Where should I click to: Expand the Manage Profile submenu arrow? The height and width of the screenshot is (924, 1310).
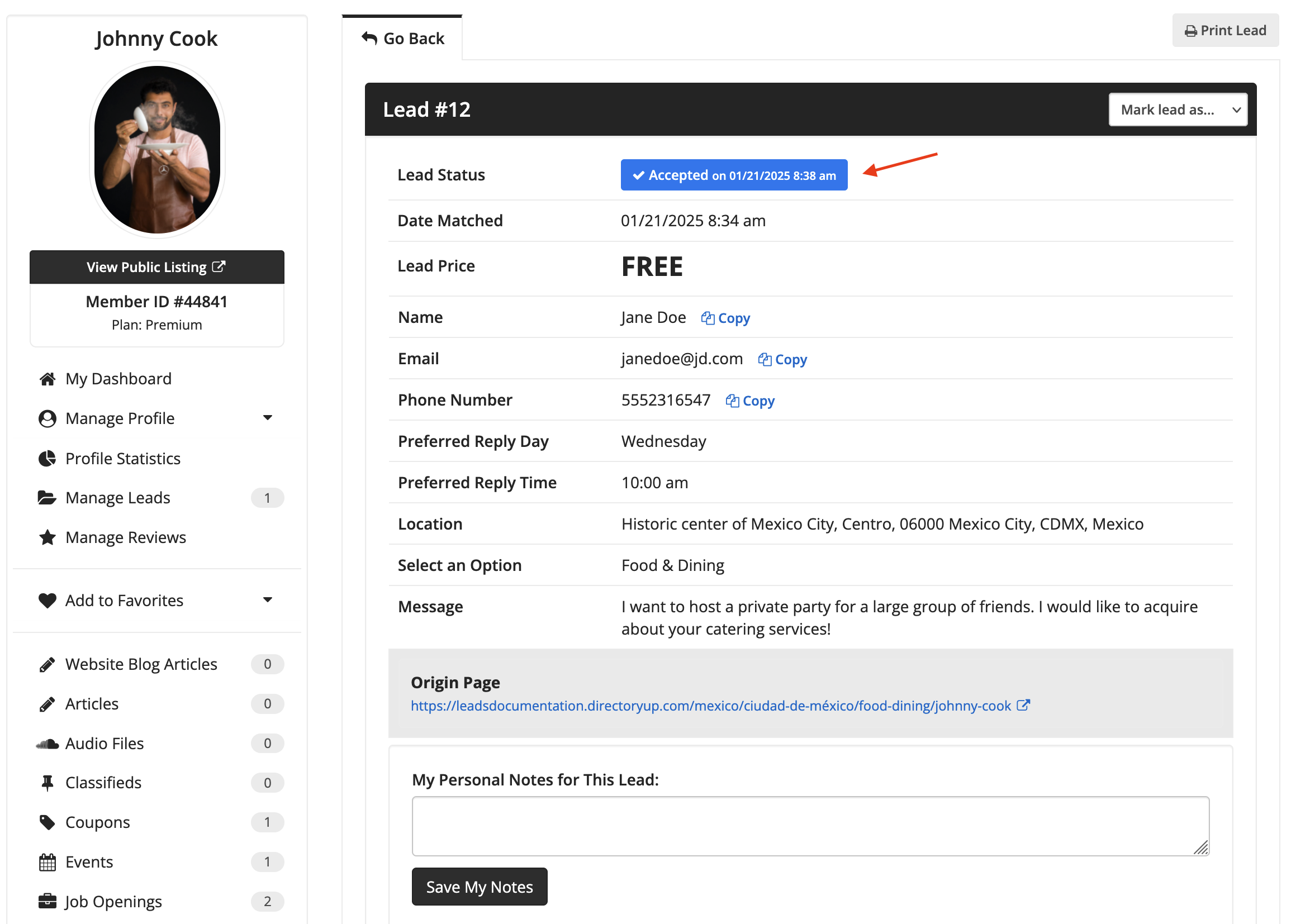click(x=268, y=418)
